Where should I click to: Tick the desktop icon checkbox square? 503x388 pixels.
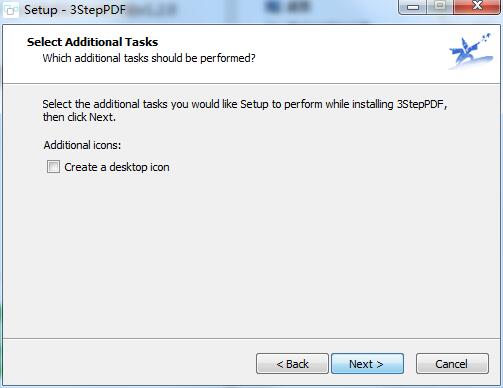click(x=53, y=167)
